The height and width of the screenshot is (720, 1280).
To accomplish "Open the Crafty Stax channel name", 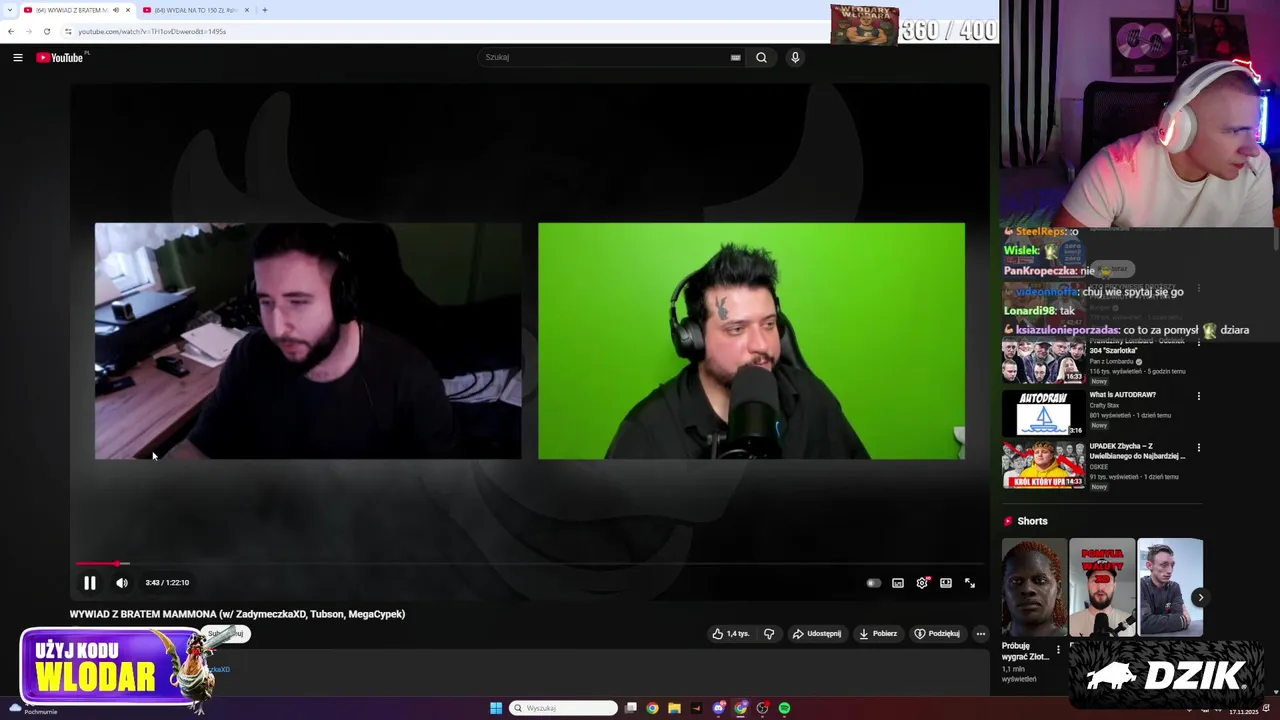I will click(x=1104, y=405).
